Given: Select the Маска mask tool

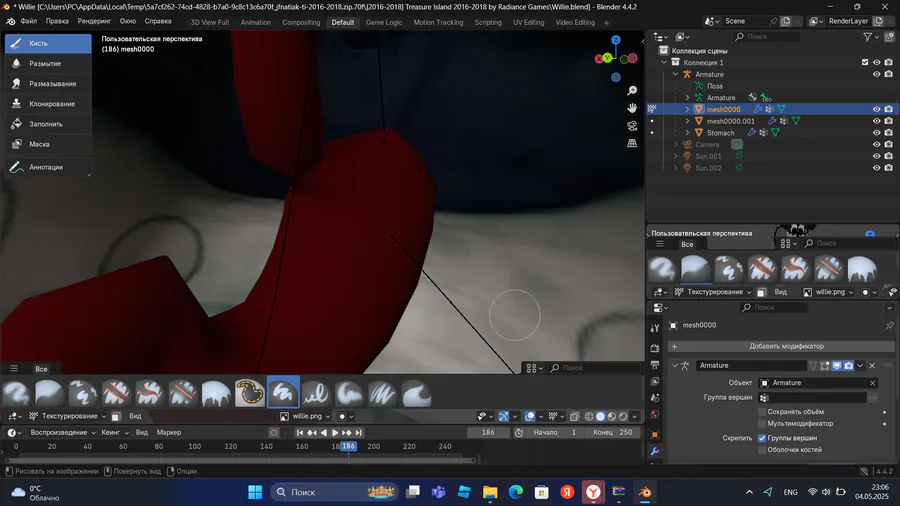Looking at the screenshot, I should (48, 144).
